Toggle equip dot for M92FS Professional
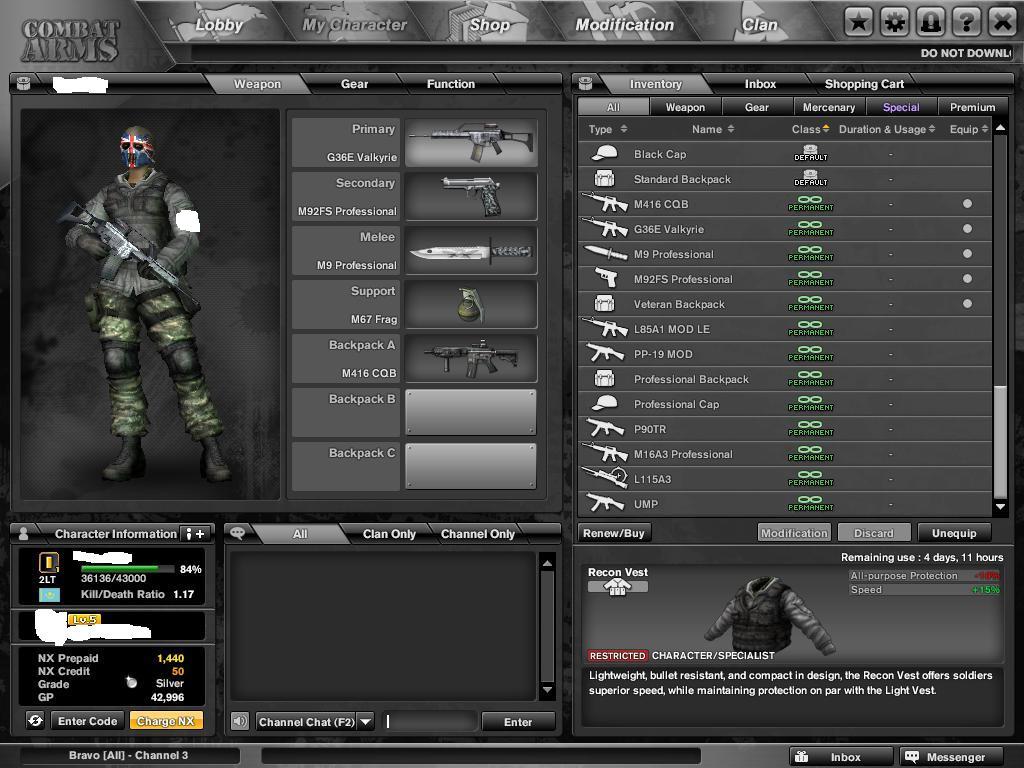Viewport: 1024px width, 768px height. (x=967, y=278)
